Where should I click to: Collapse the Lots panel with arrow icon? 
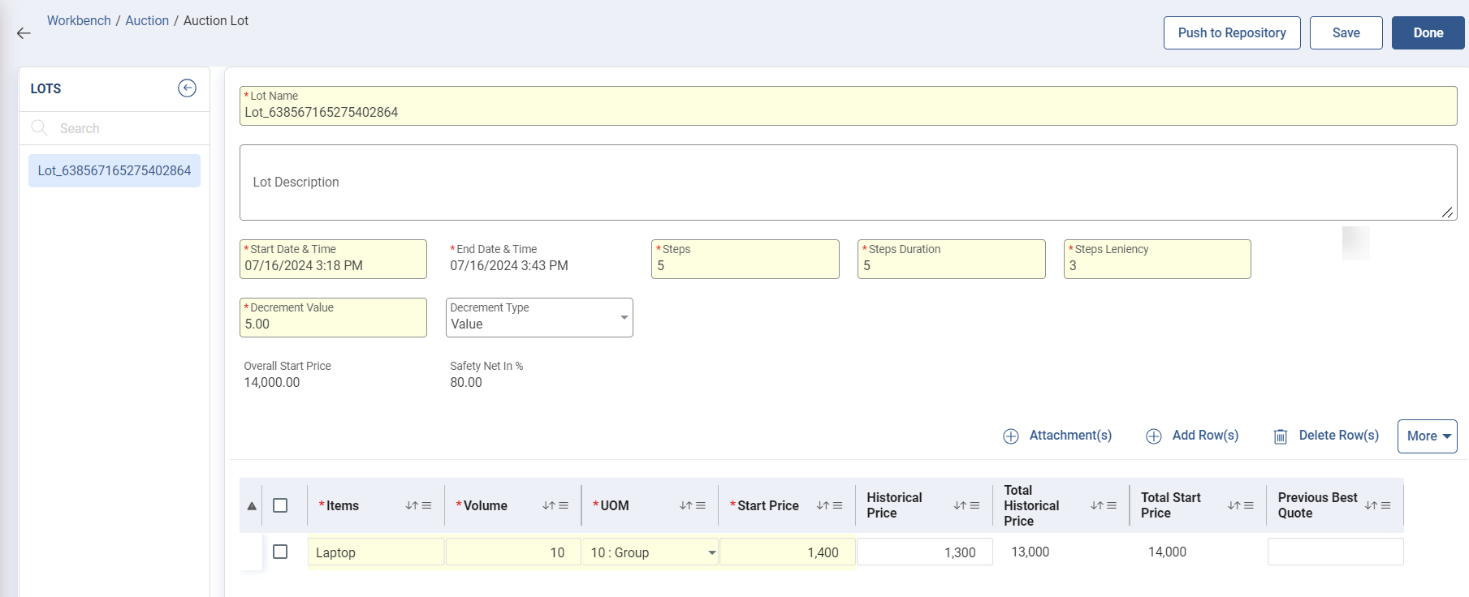(x=187, y=88)
